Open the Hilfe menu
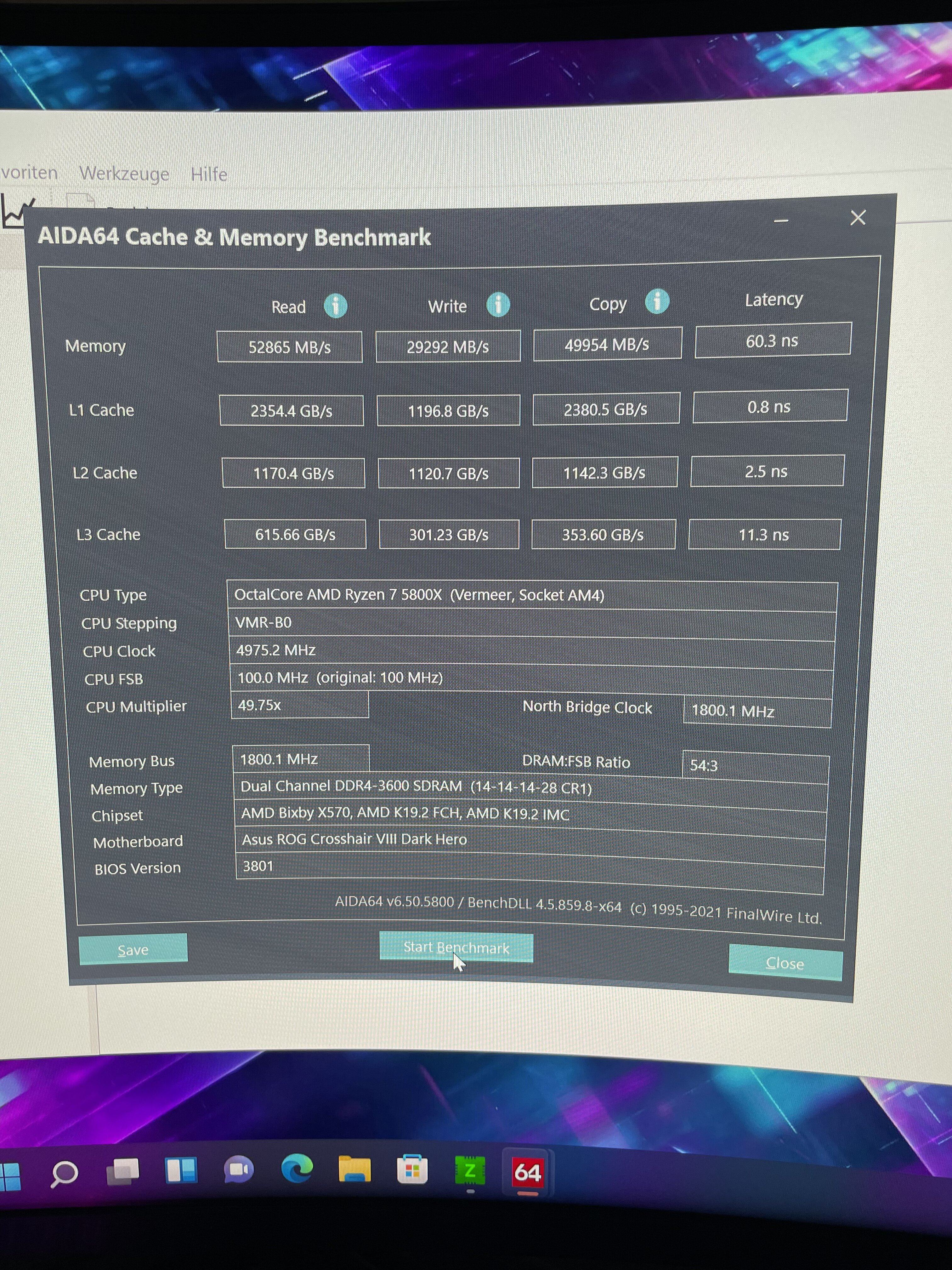 coord(209,174)
